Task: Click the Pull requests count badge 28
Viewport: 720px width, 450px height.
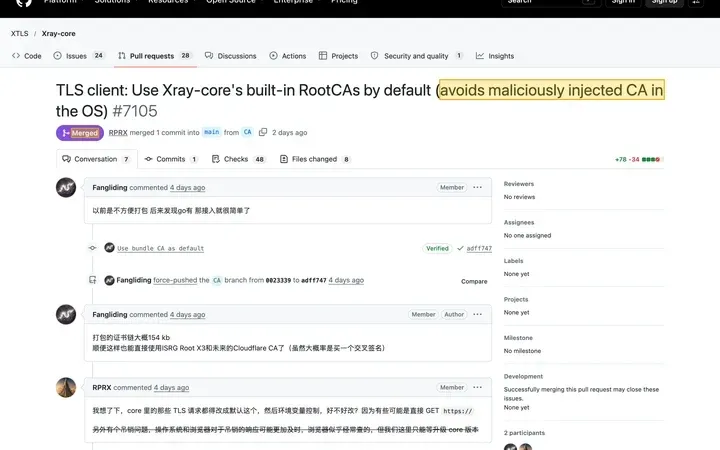Action: click(x=186, y=56)
